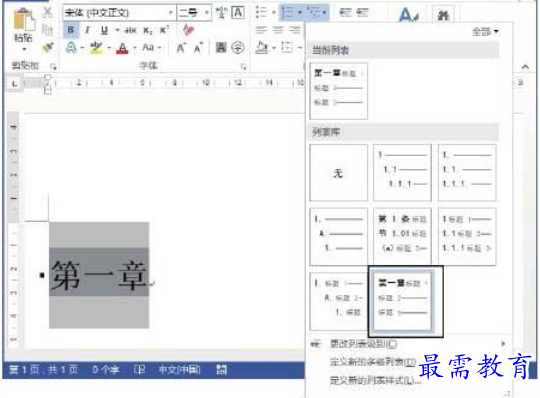
Task: Click the Paste clipboard icon
Action: (24, 20)
